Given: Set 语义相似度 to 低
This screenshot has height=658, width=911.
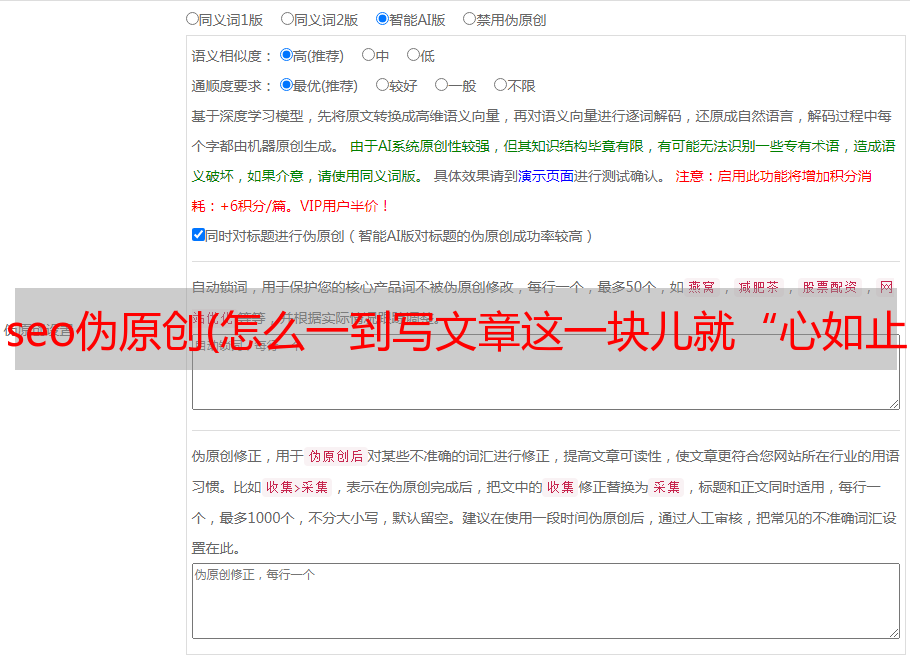Looking at the screenshot, I should click(413, 55).
